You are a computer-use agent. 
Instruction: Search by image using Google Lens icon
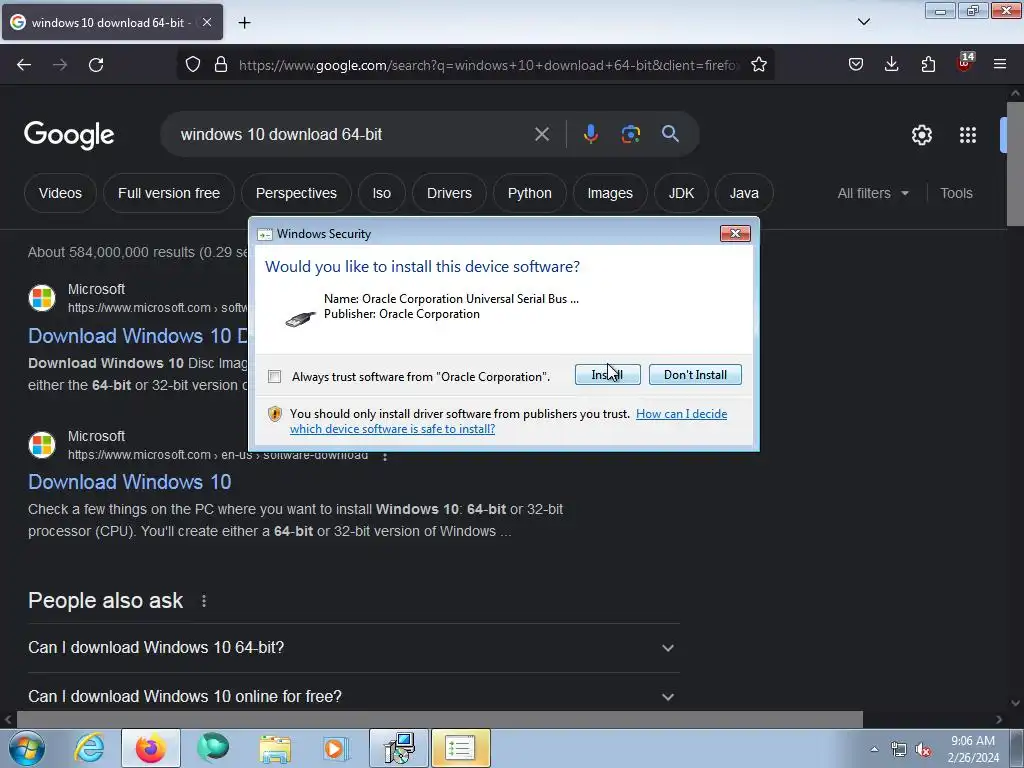pos(630,135)
